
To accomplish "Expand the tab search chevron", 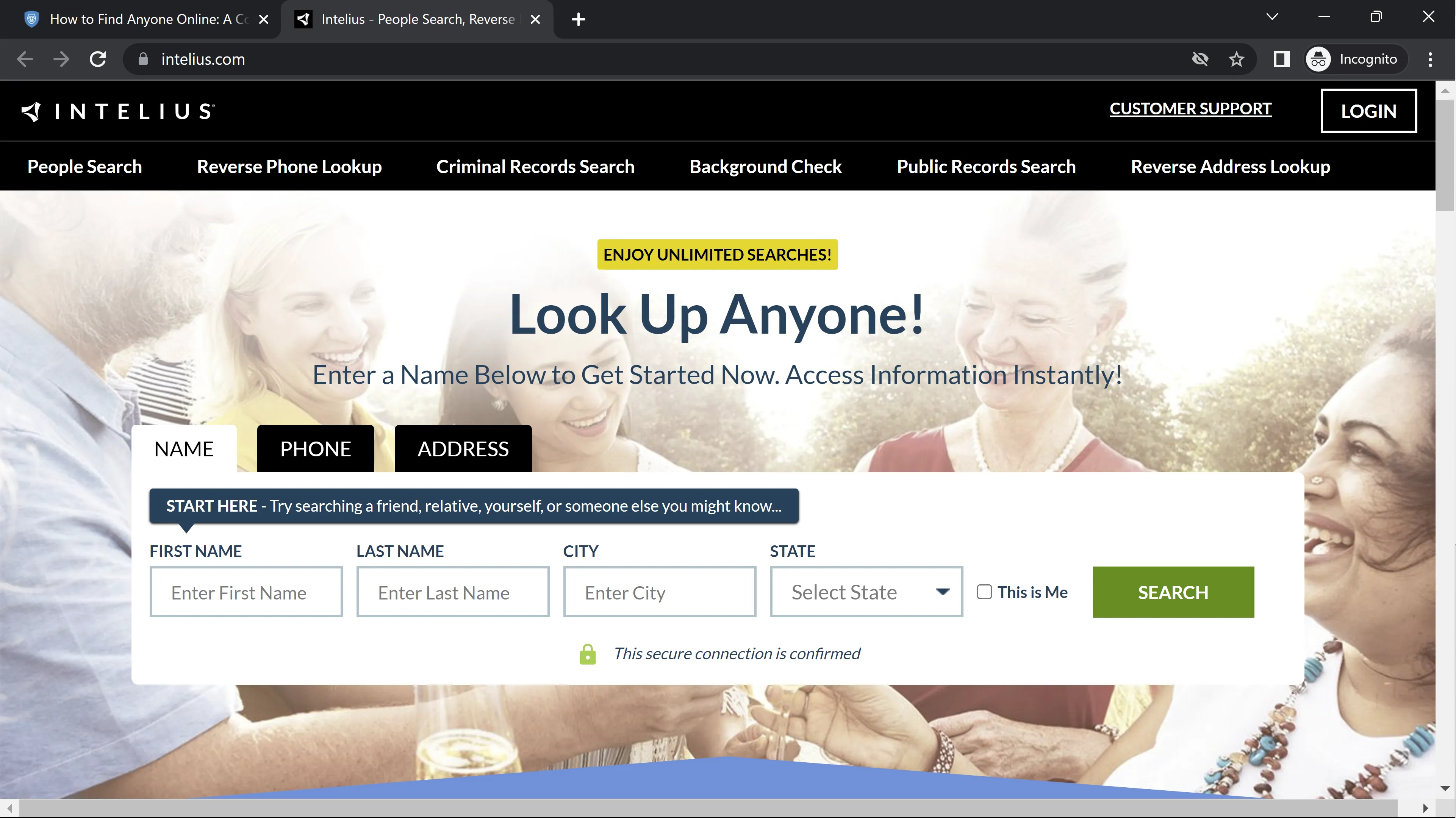I will click(1272, 17).
